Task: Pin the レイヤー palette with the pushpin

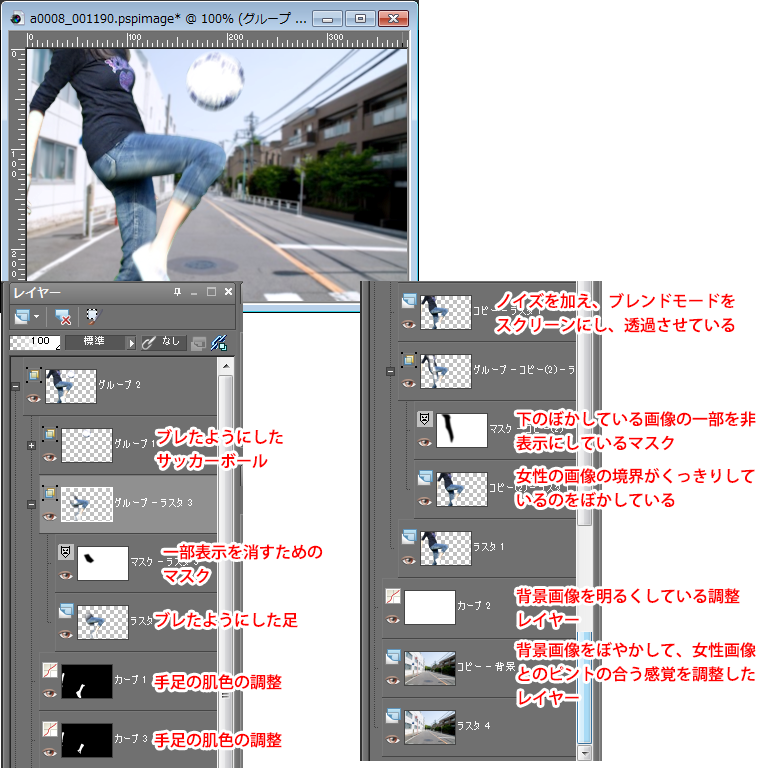Action: click(177, 292)
